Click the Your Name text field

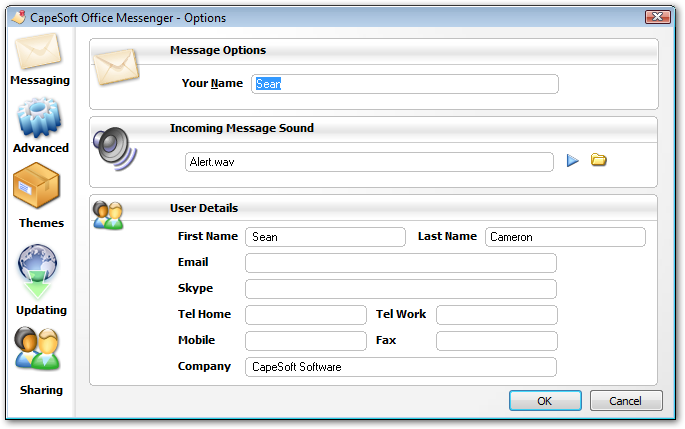[404, 84]
